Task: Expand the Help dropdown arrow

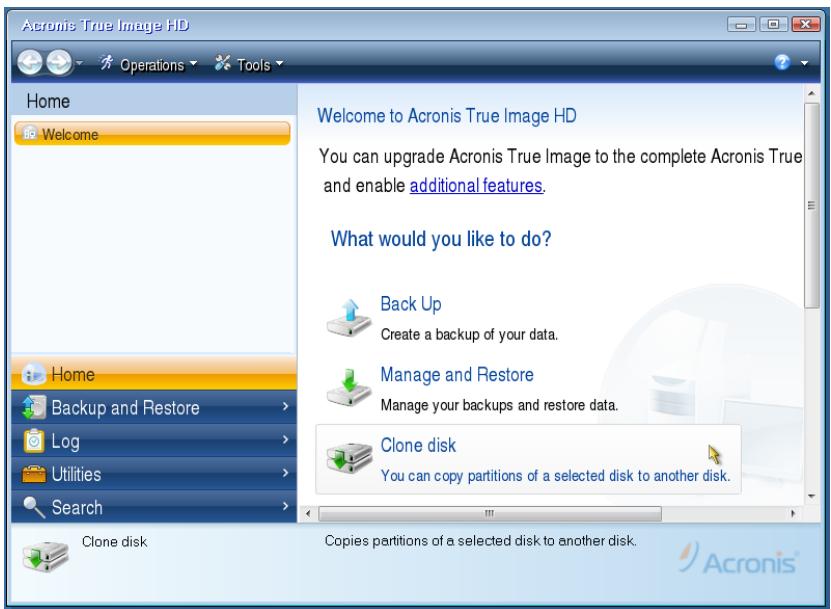Action: [x=804, y=63]
